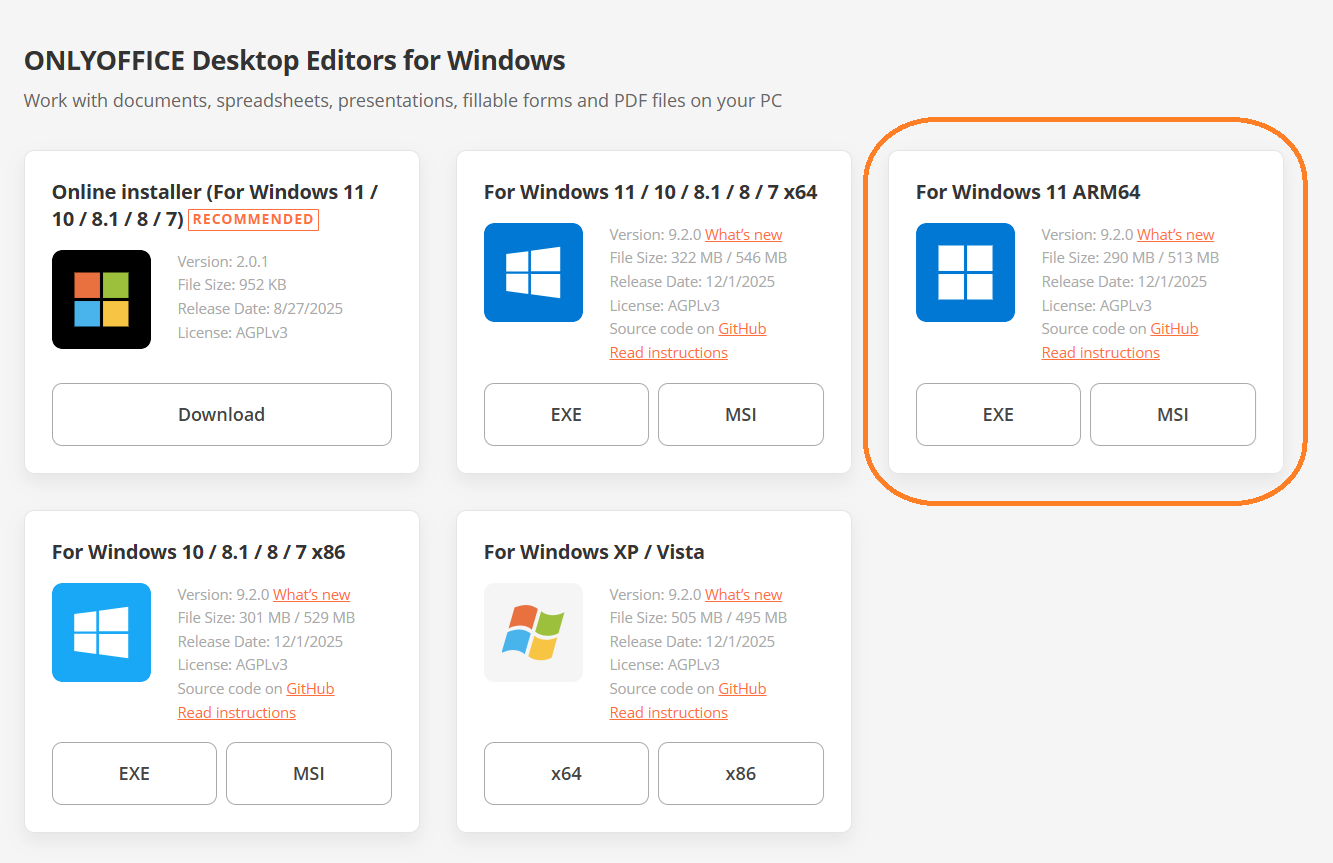Click the blue Windows icon for x86 version
1333x863 pixels.
101,632
